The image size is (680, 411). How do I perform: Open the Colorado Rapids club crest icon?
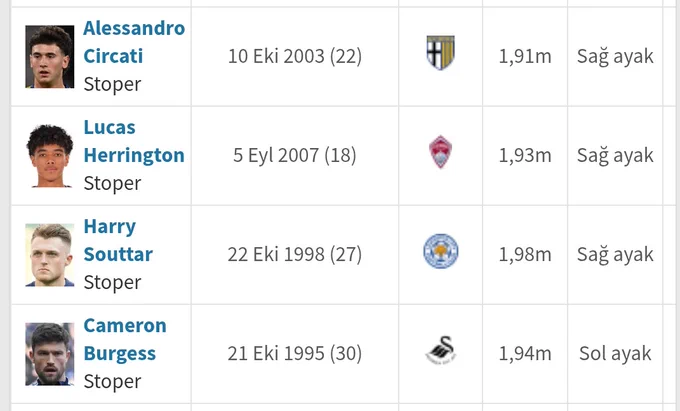click(x=440, y=152)
